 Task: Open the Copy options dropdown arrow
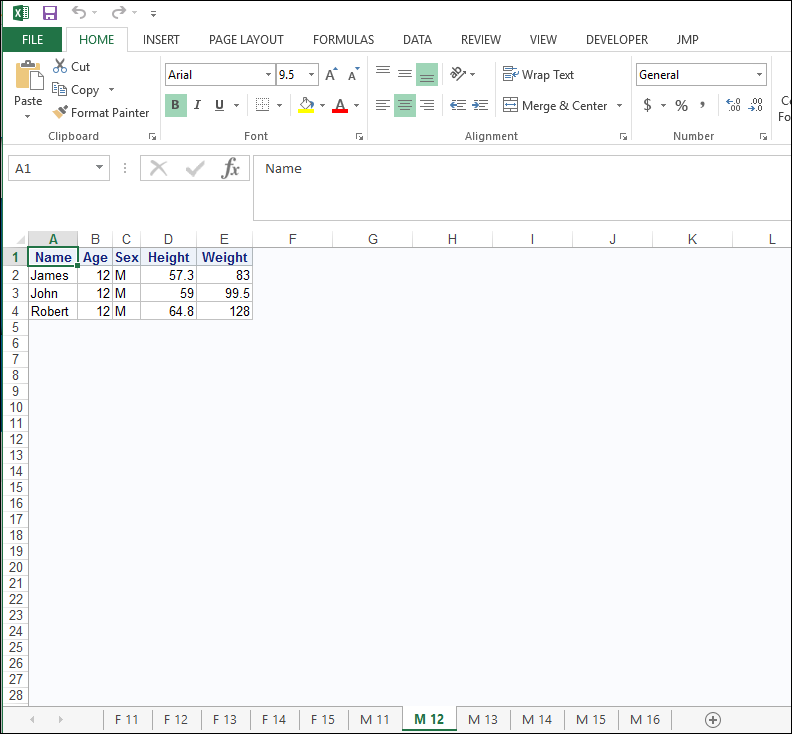click(x=111, y=89)
